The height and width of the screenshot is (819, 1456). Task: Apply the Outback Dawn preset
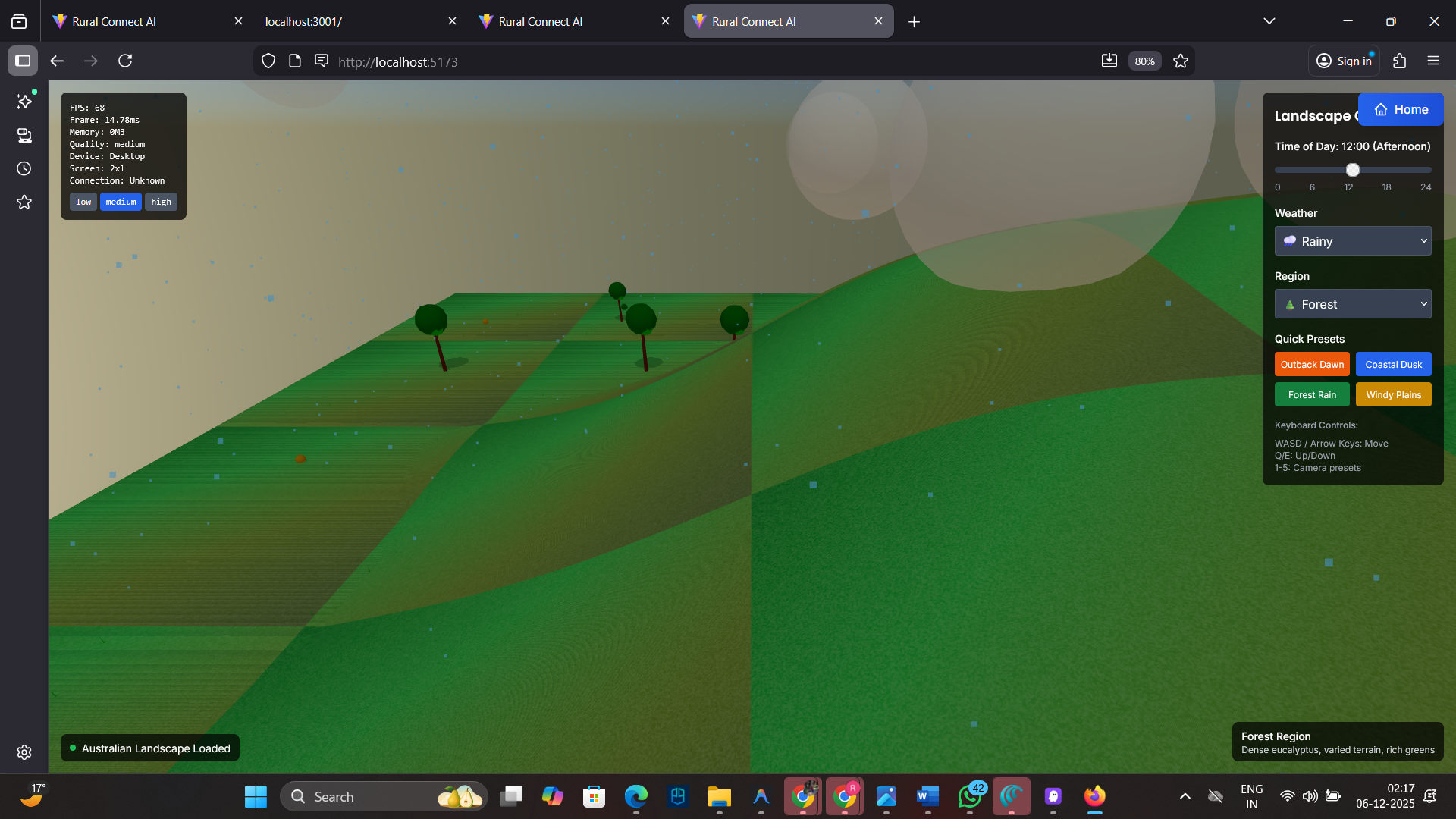pyautogui.click(x=1311, y=365)
